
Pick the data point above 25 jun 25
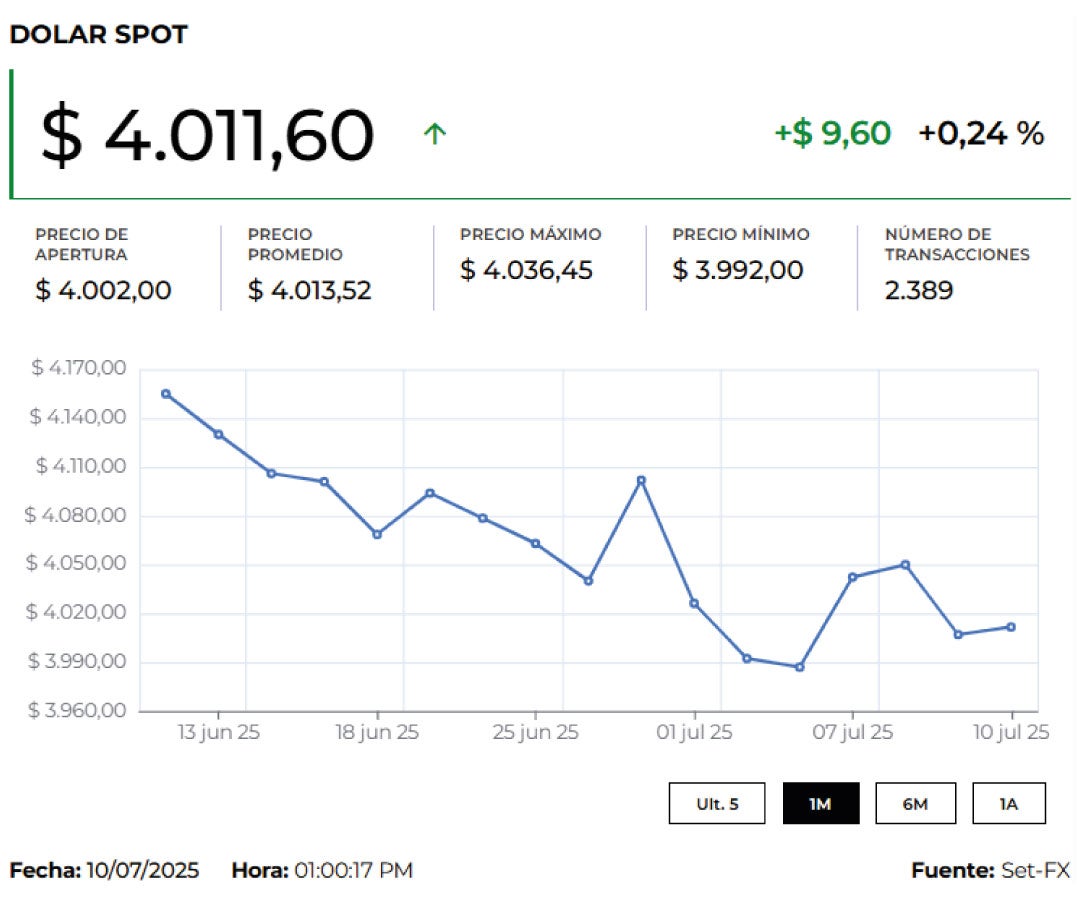pos(536,544)
